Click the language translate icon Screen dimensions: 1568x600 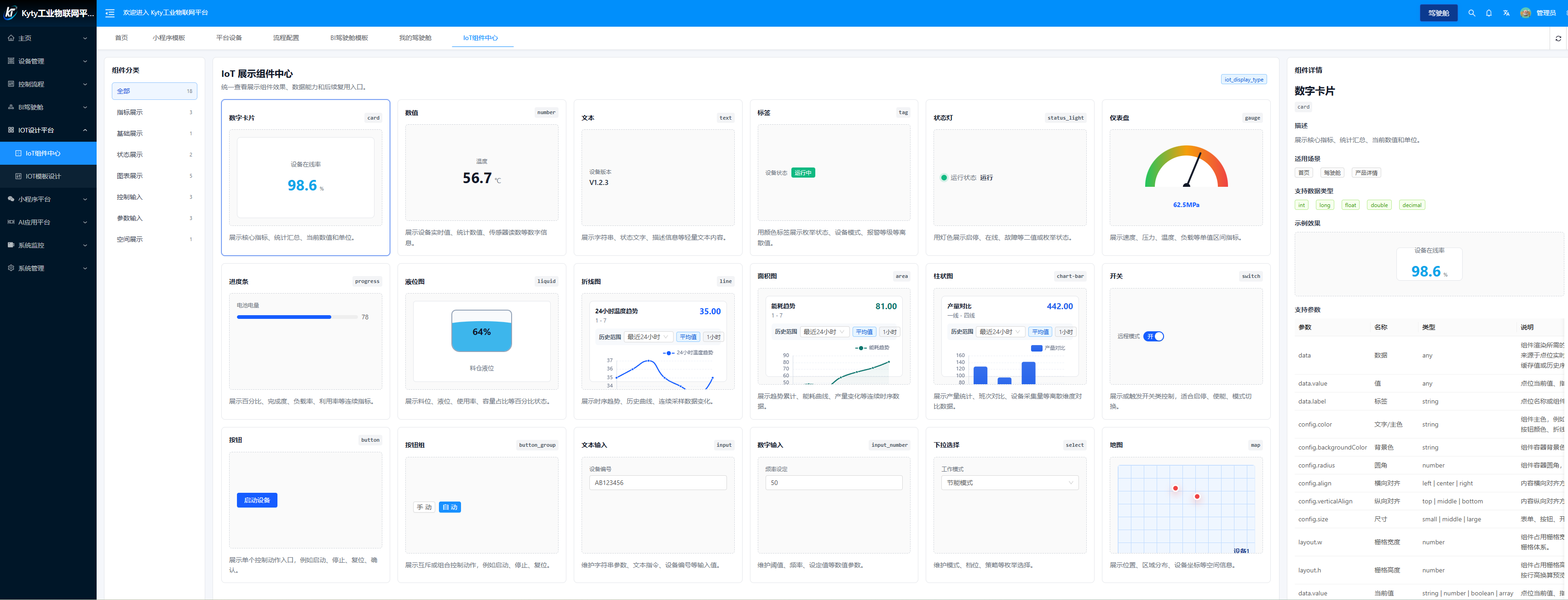(1506, 13)
